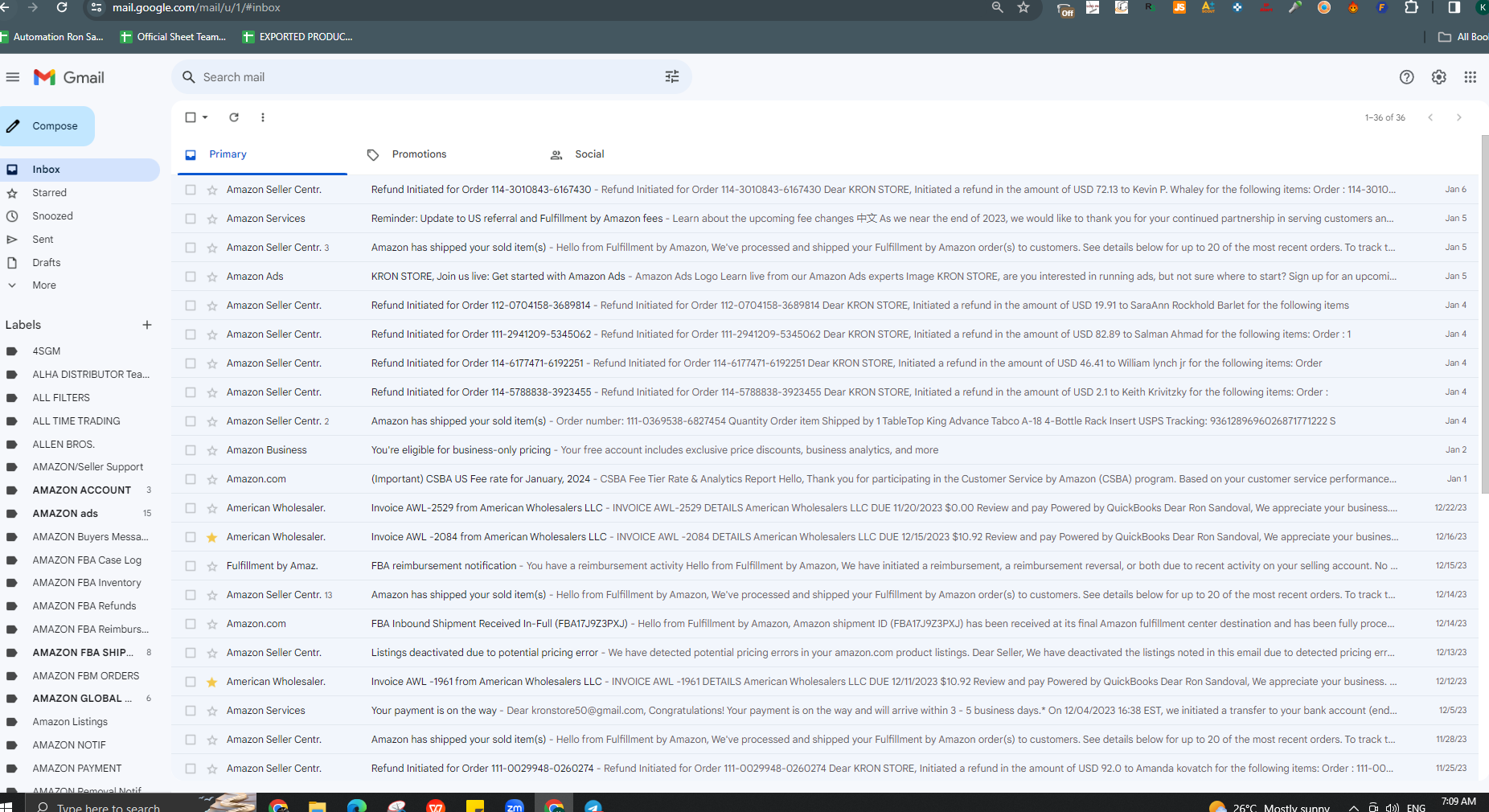1489x812 pixels.
Task: Open the browser side panel icon
Action: [1454, 7]
